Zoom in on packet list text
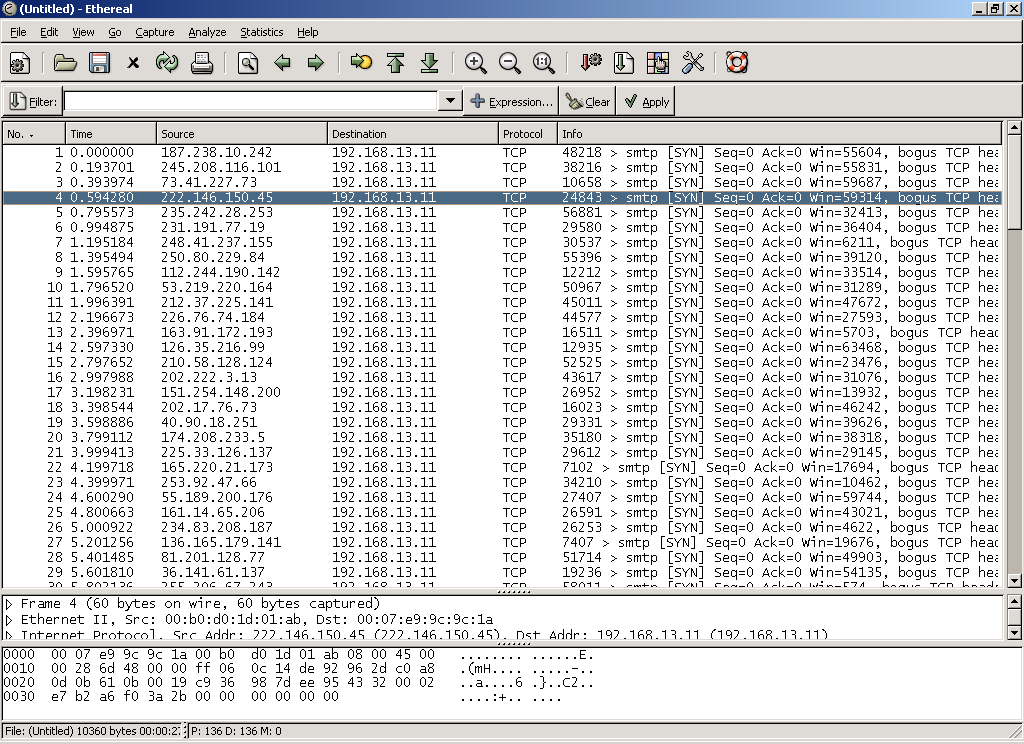1024x744 pixels. [476, 64]
